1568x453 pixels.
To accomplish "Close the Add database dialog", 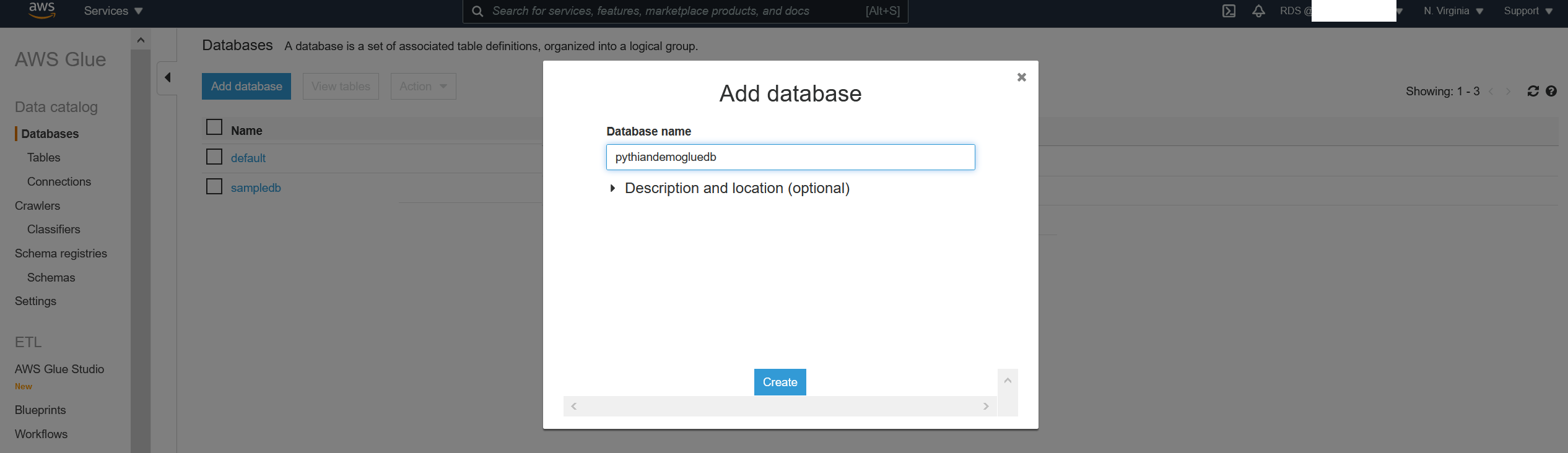I will [x=1021, y=77].
